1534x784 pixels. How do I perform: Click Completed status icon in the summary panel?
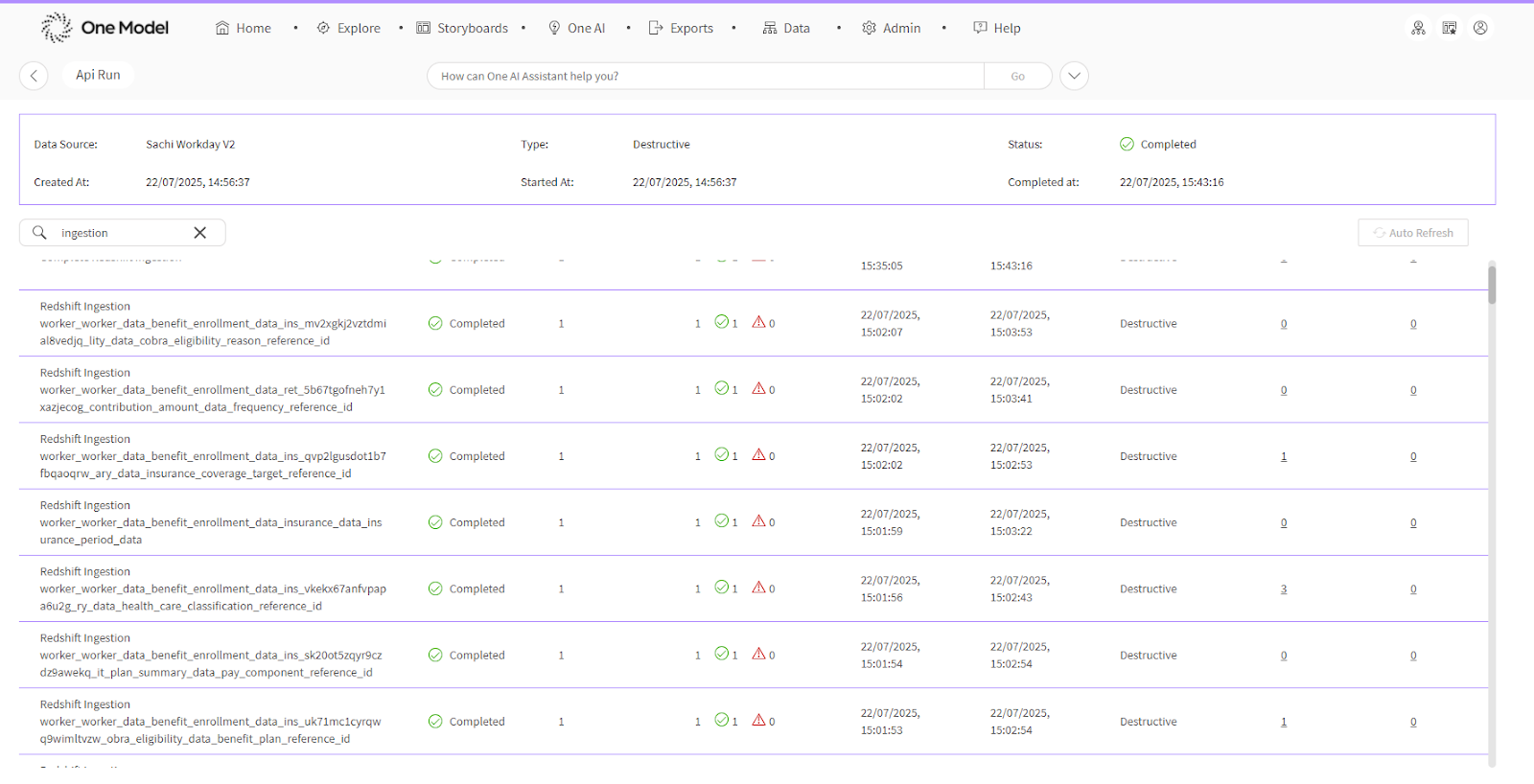[x=1127, y=145]
